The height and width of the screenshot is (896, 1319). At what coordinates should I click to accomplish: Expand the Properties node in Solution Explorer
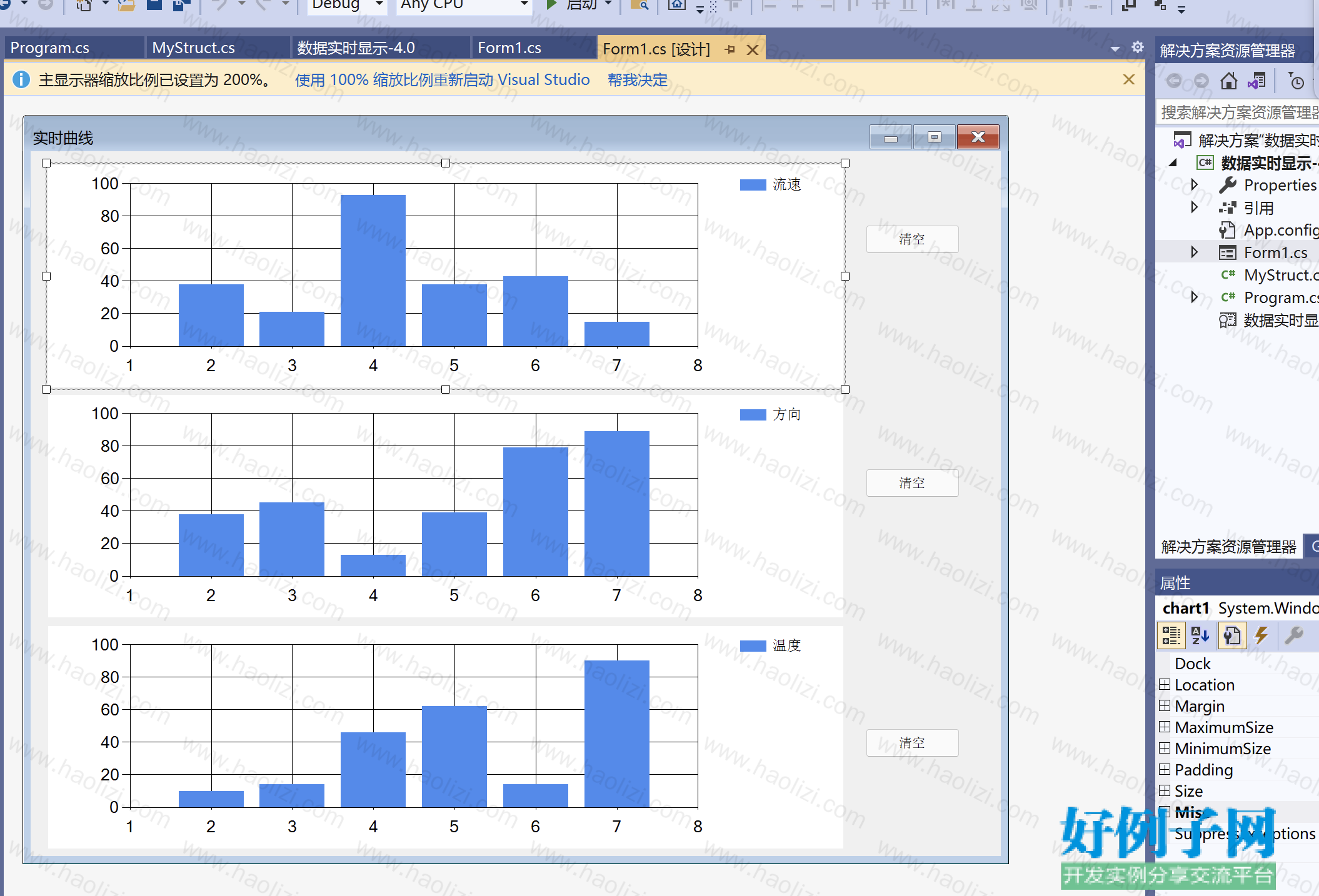(x=1195, y=185)
